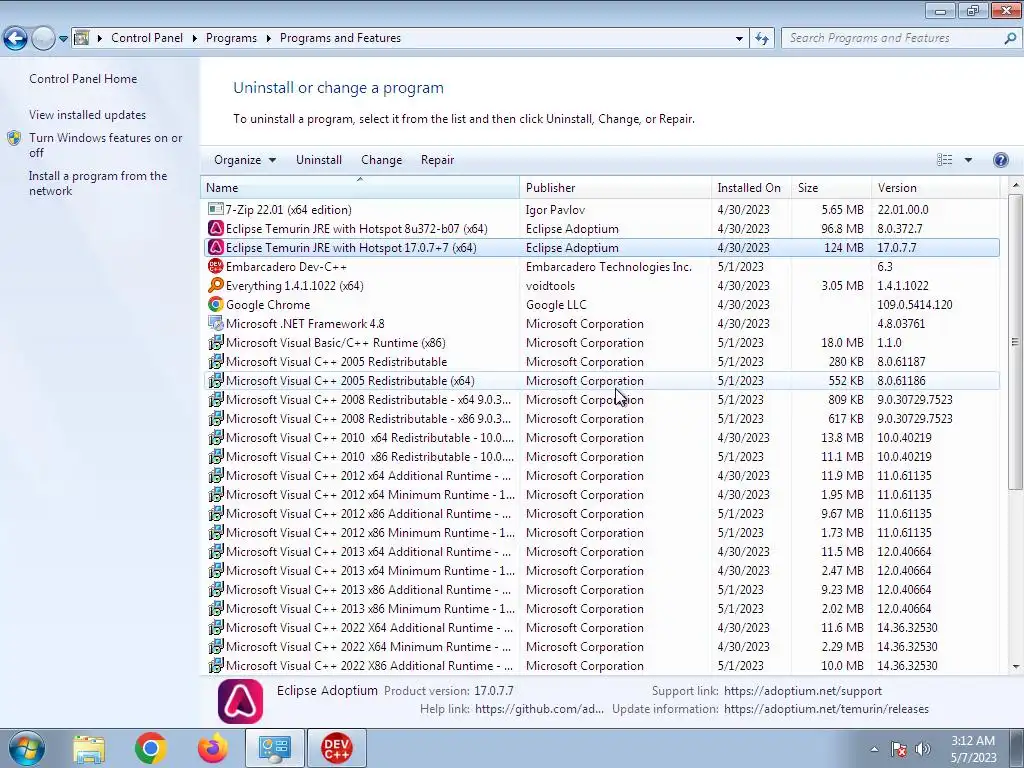Click the adoptium.net/support link
Image resolution: width=1024 pixels, height=768 pixels.
coord(803,691)
